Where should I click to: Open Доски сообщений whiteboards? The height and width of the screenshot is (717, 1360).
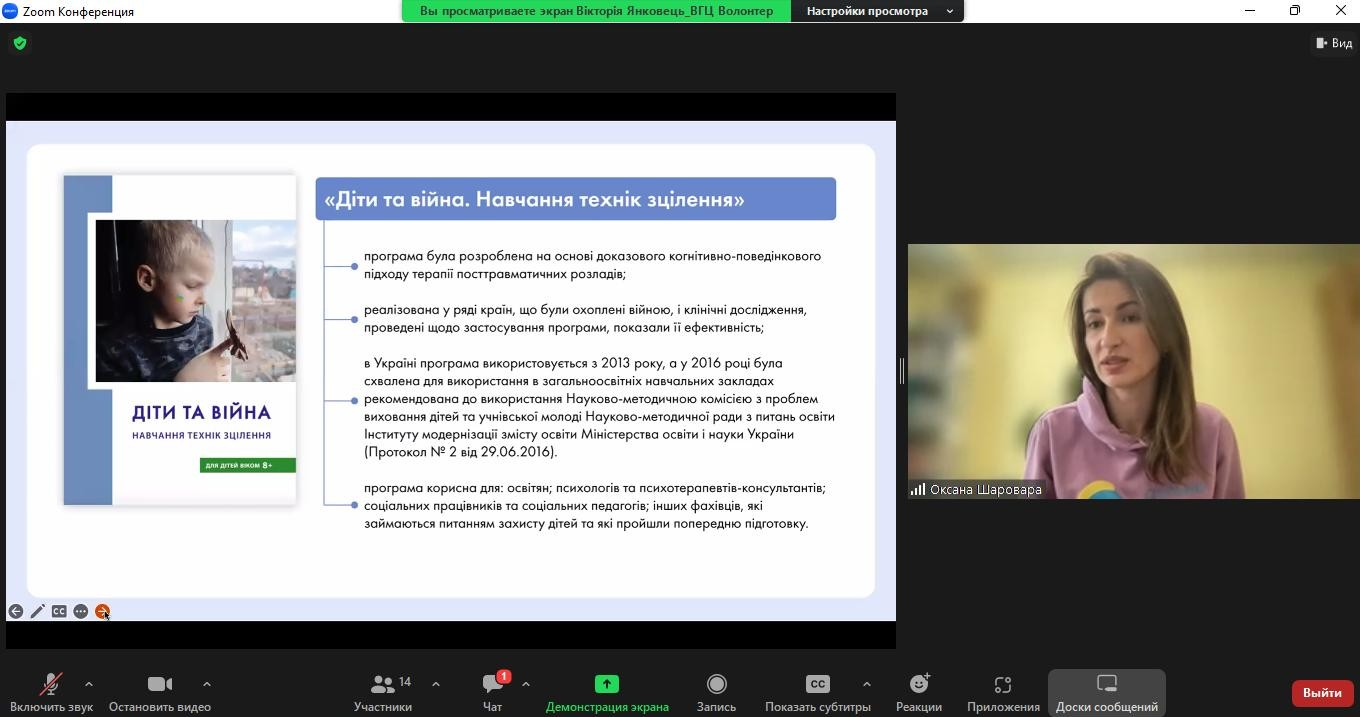[1106, 692]
